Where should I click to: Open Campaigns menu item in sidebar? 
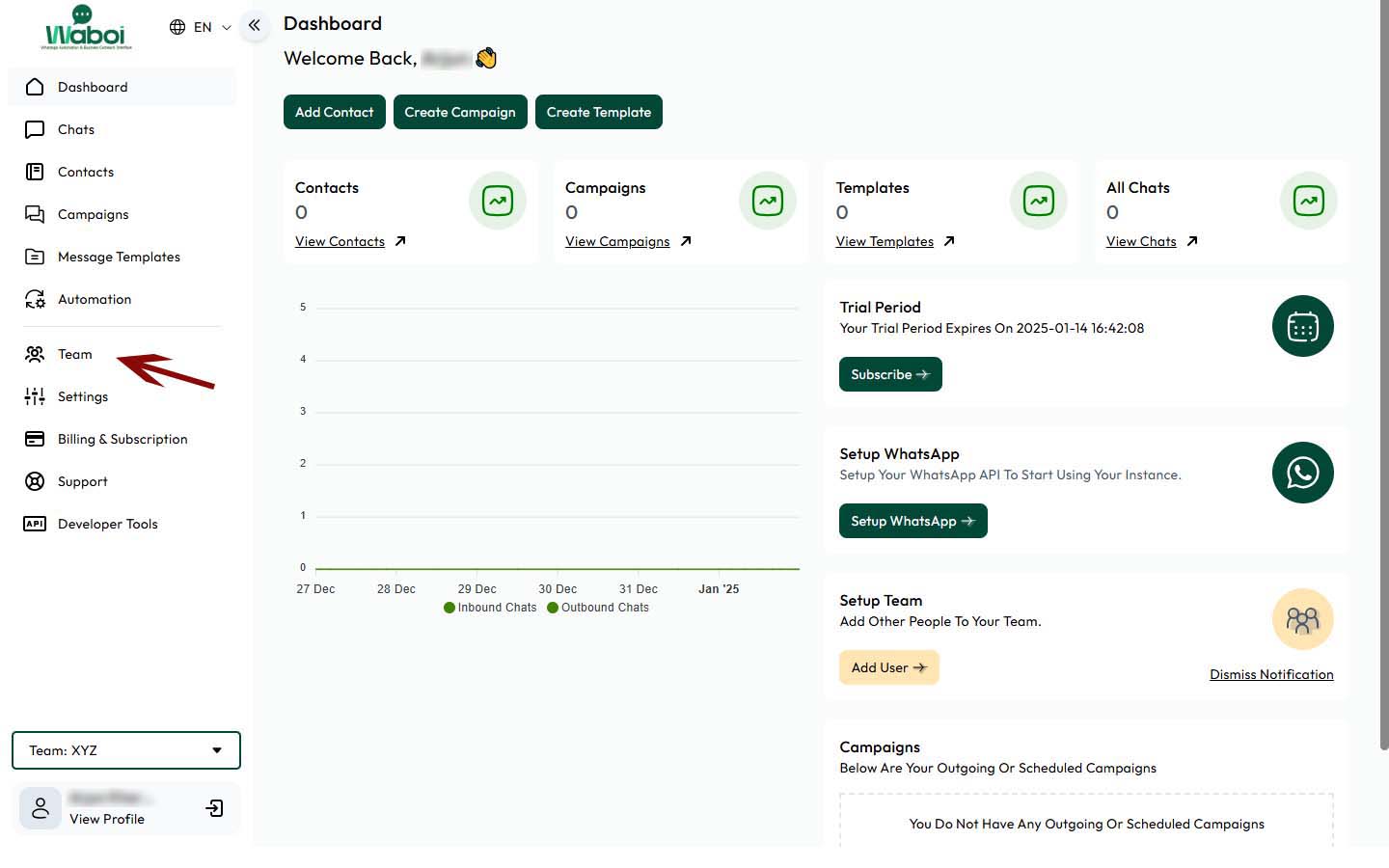[122, 214]
